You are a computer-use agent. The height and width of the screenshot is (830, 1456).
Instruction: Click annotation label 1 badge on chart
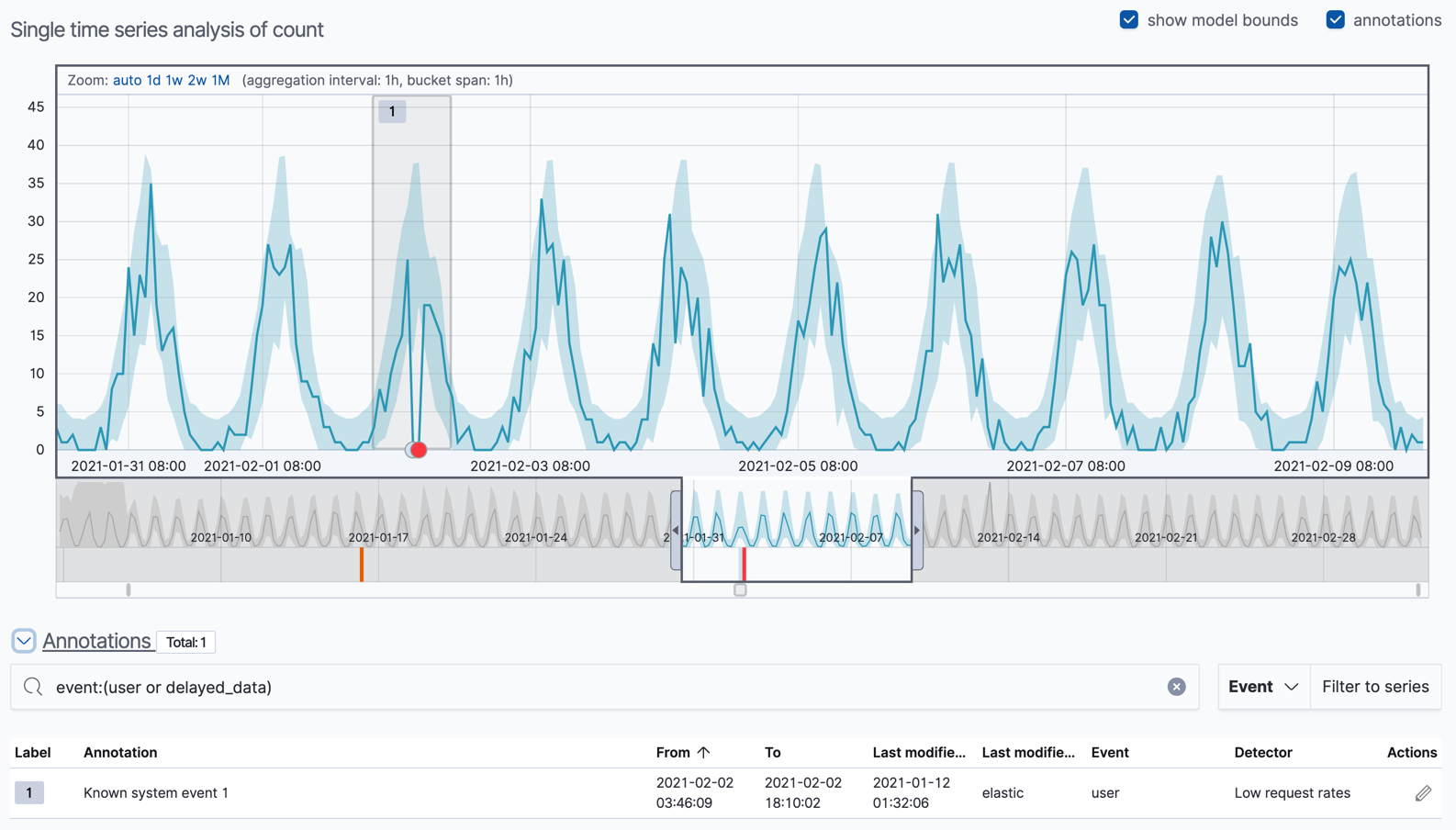392,112
